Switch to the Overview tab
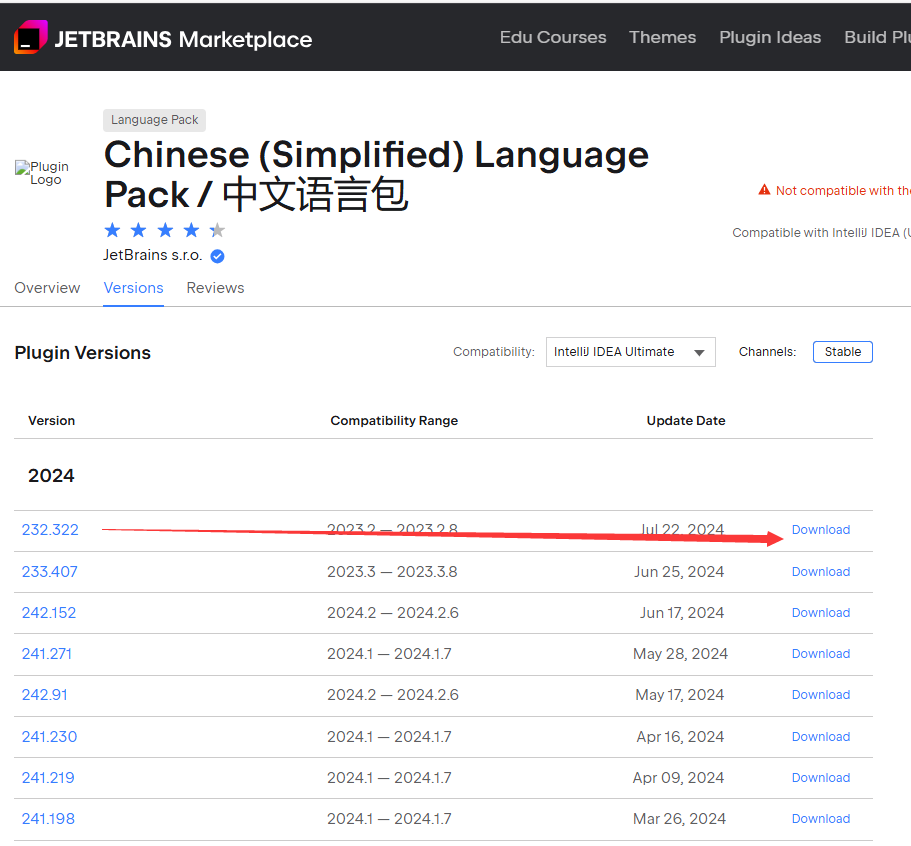The height and width of the screenshot is (846, 911). [47, 288]
